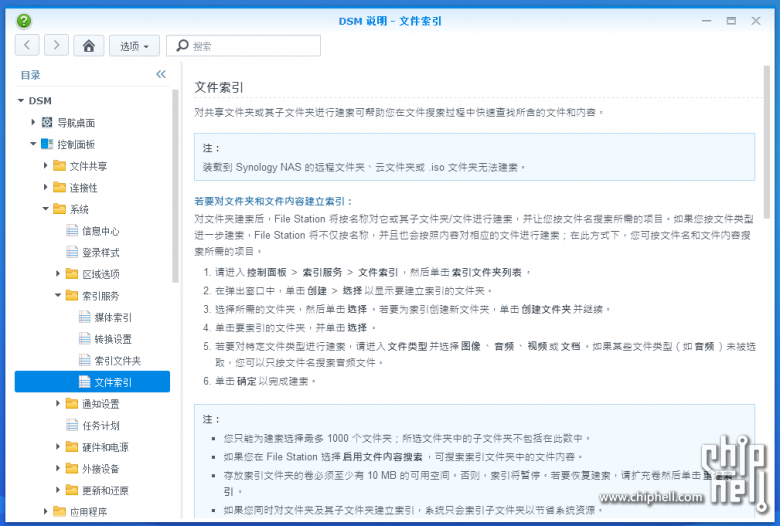Collapse the 索引服务 folder node
The height and width of the screenshot is (526, 780).
[x=58, y=295]
